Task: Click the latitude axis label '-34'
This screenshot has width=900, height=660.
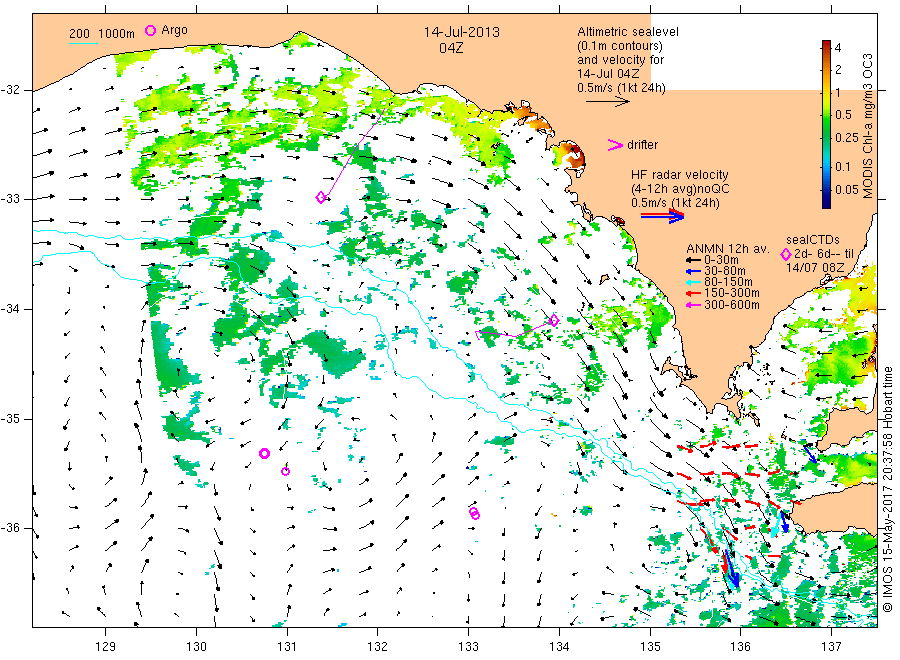Action: point(10,309)
